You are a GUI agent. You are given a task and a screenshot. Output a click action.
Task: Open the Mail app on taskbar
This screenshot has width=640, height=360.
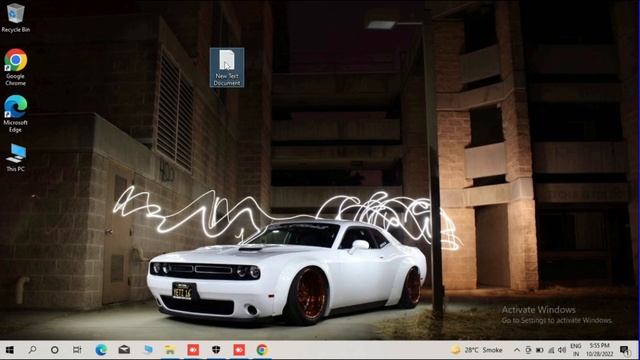pyautogui.click(x=124, y=350)
